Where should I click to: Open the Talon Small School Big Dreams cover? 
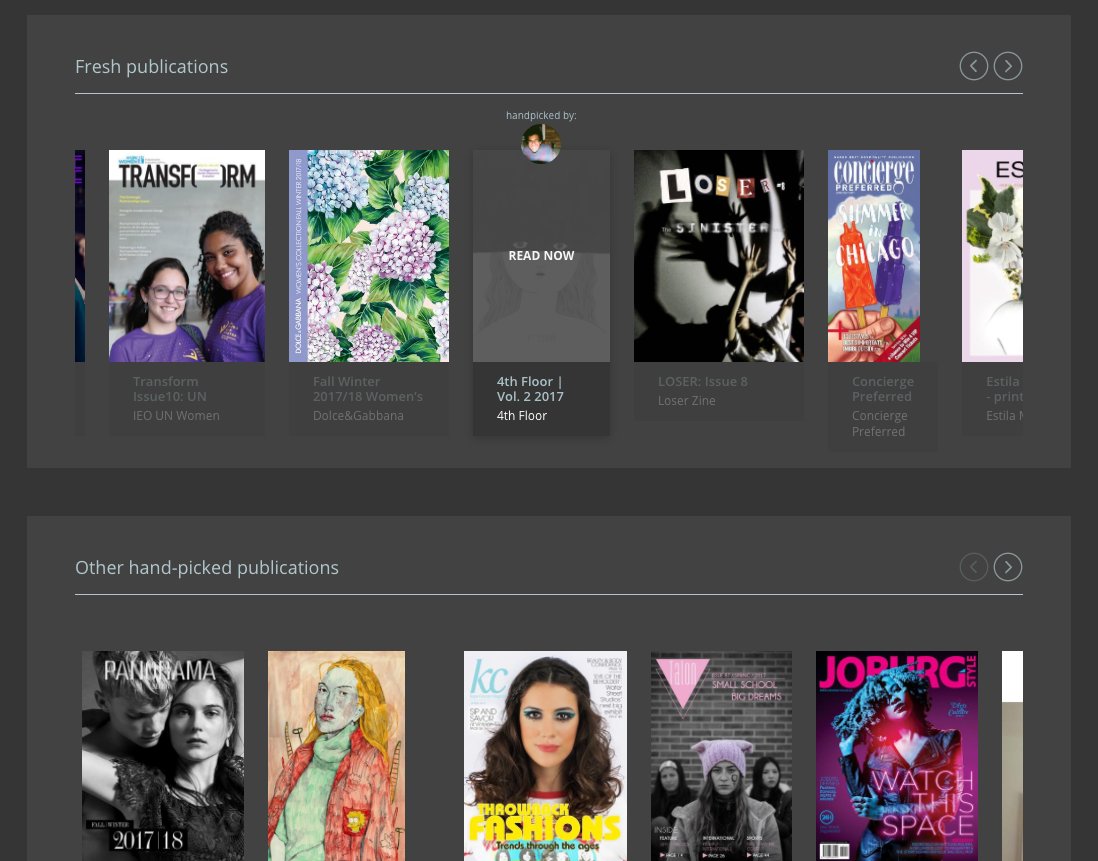coord(721,756)
